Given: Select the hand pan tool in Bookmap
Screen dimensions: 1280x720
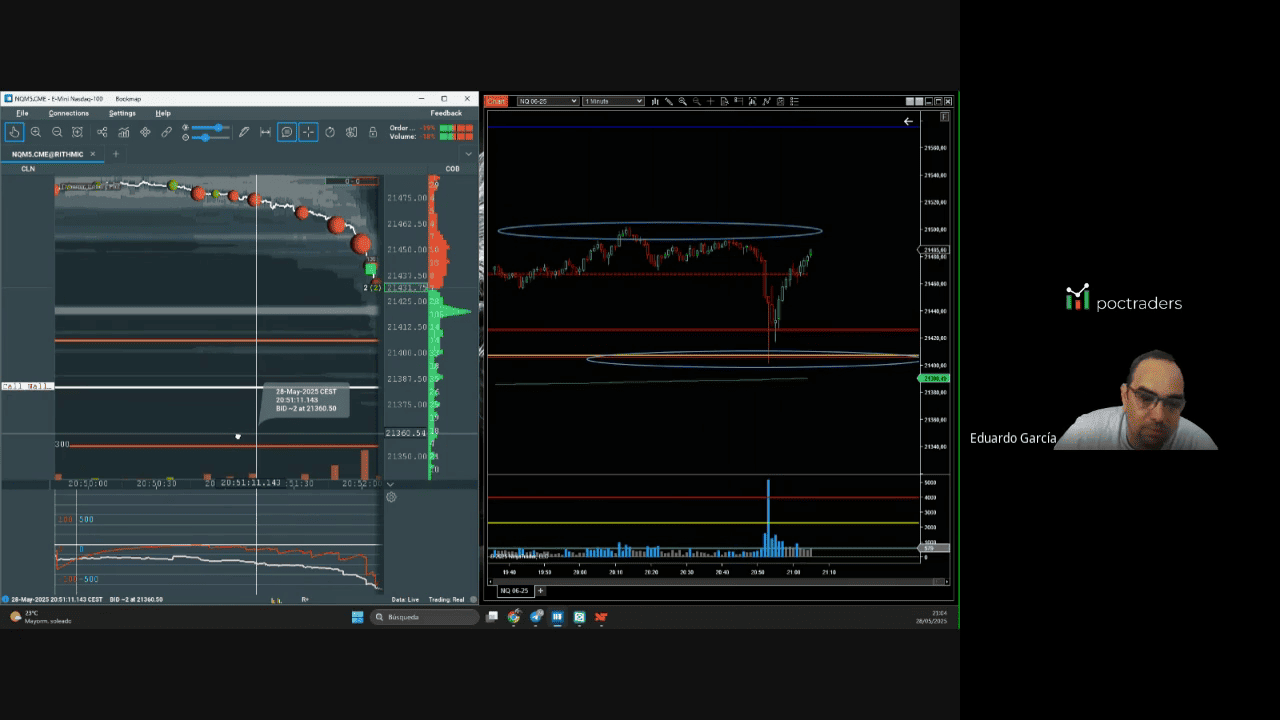Looking at the screenshot, I should pyautogui.click(x=14, y=132).
